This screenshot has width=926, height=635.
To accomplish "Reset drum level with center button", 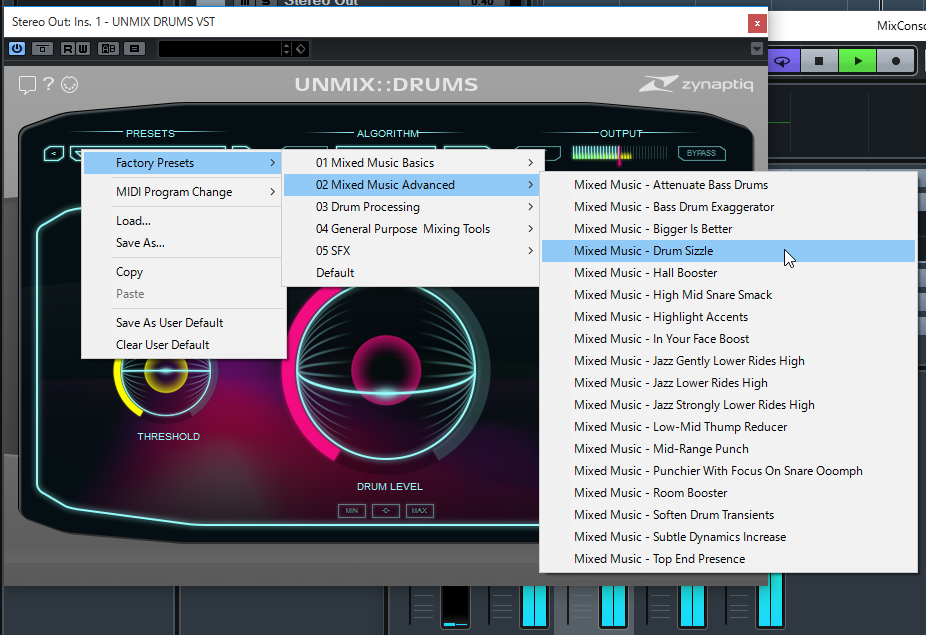I will pyautogui.click(x=386, y=510).
